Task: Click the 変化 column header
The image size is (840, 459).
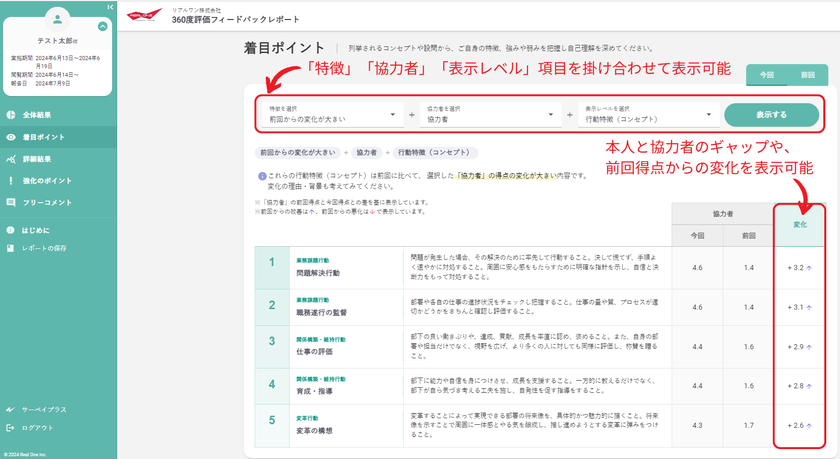Action: [x=800, y=224]
